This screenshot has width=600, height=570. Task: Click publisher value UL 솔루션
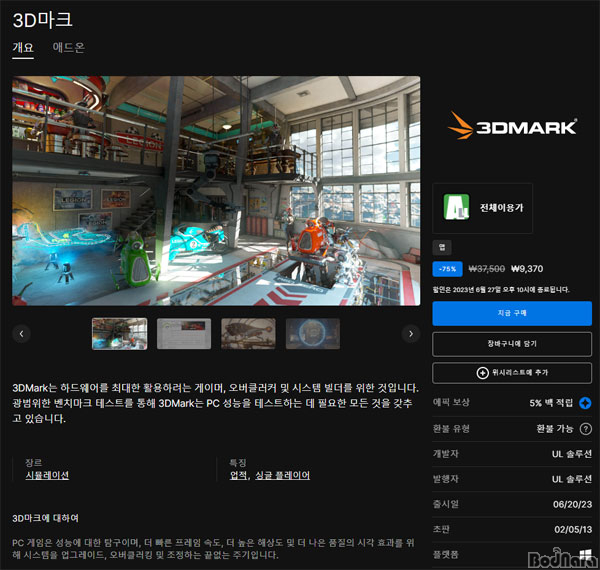572,479
